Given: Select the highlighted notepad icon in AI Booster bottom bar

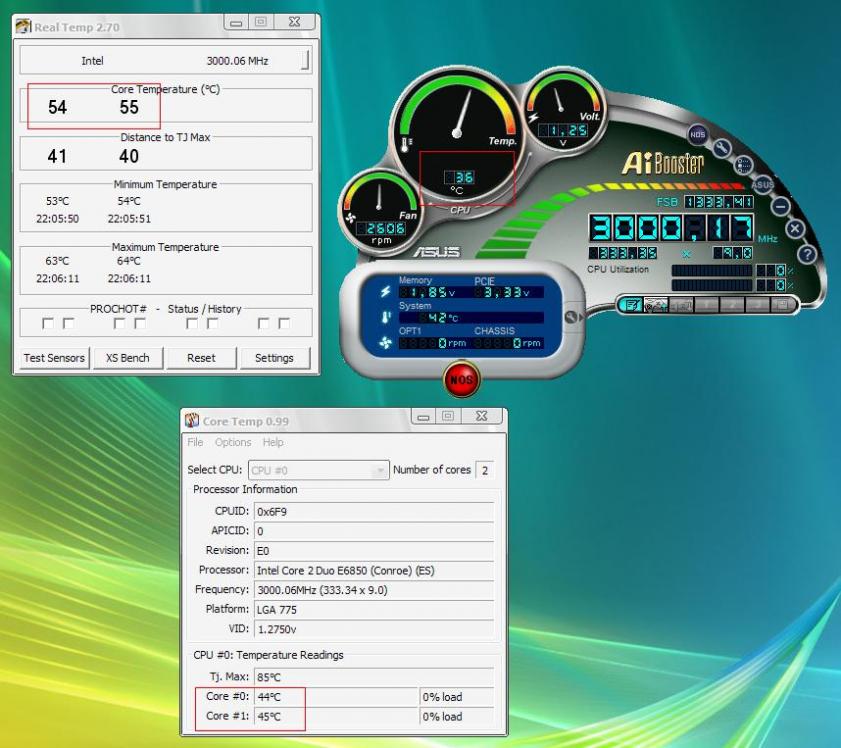Looking at the screenshot, I should [631, 305].
